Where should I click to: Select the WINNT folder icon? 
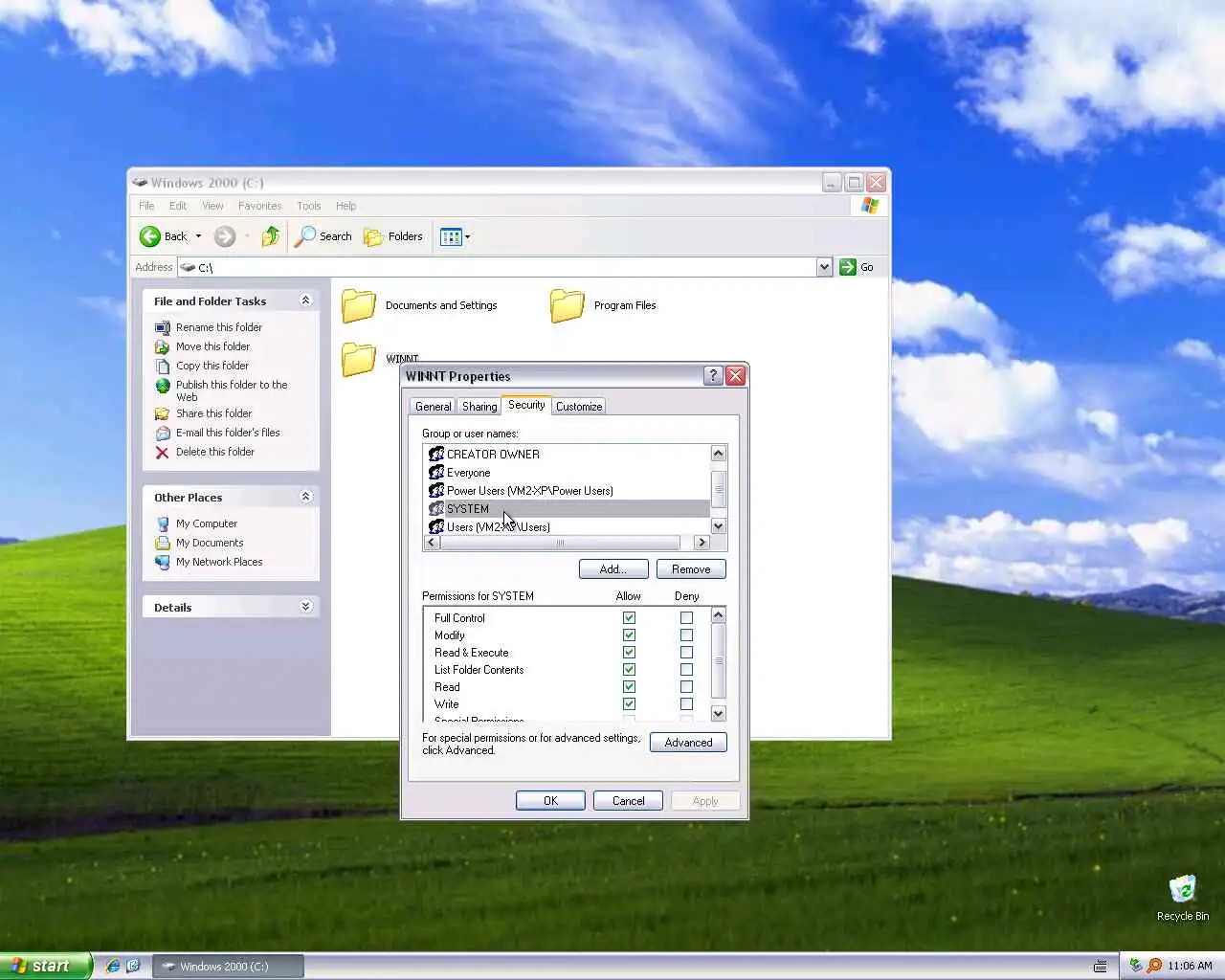click(x=359, y=359)
